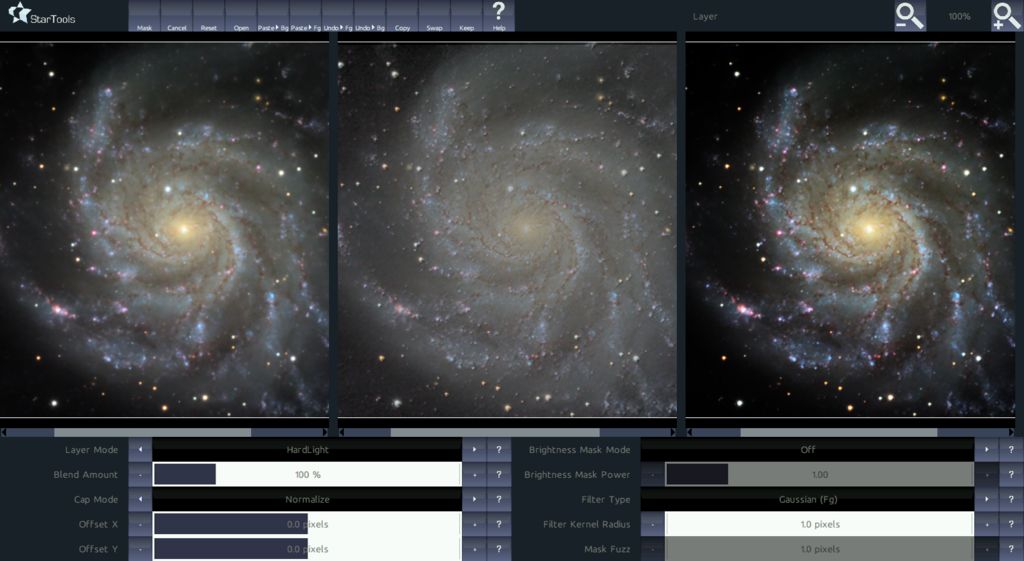
Task: Switch Layer Mode to next option
Action: (x=474, y=450)
